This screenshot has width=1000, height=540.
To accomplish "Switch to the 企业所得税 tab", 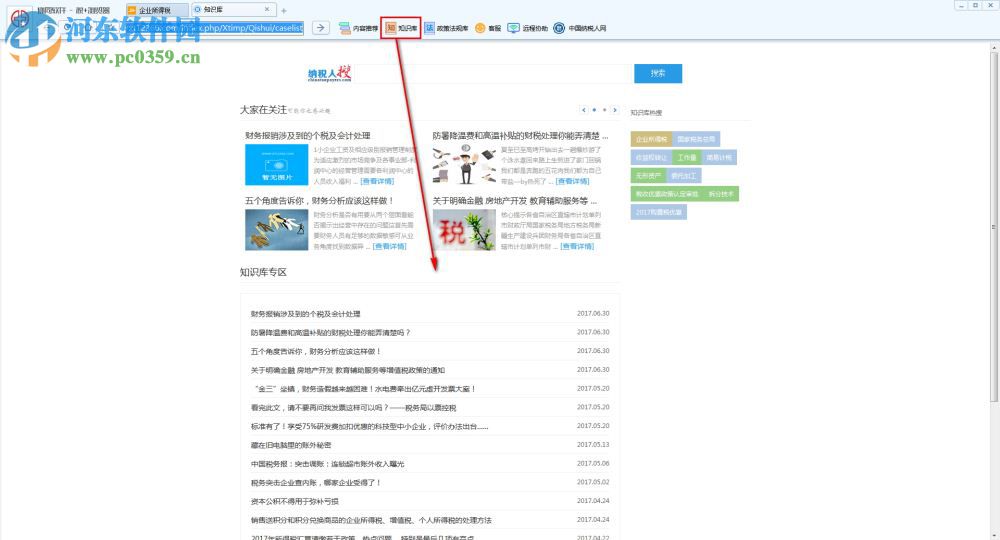I will coord(157,10).
